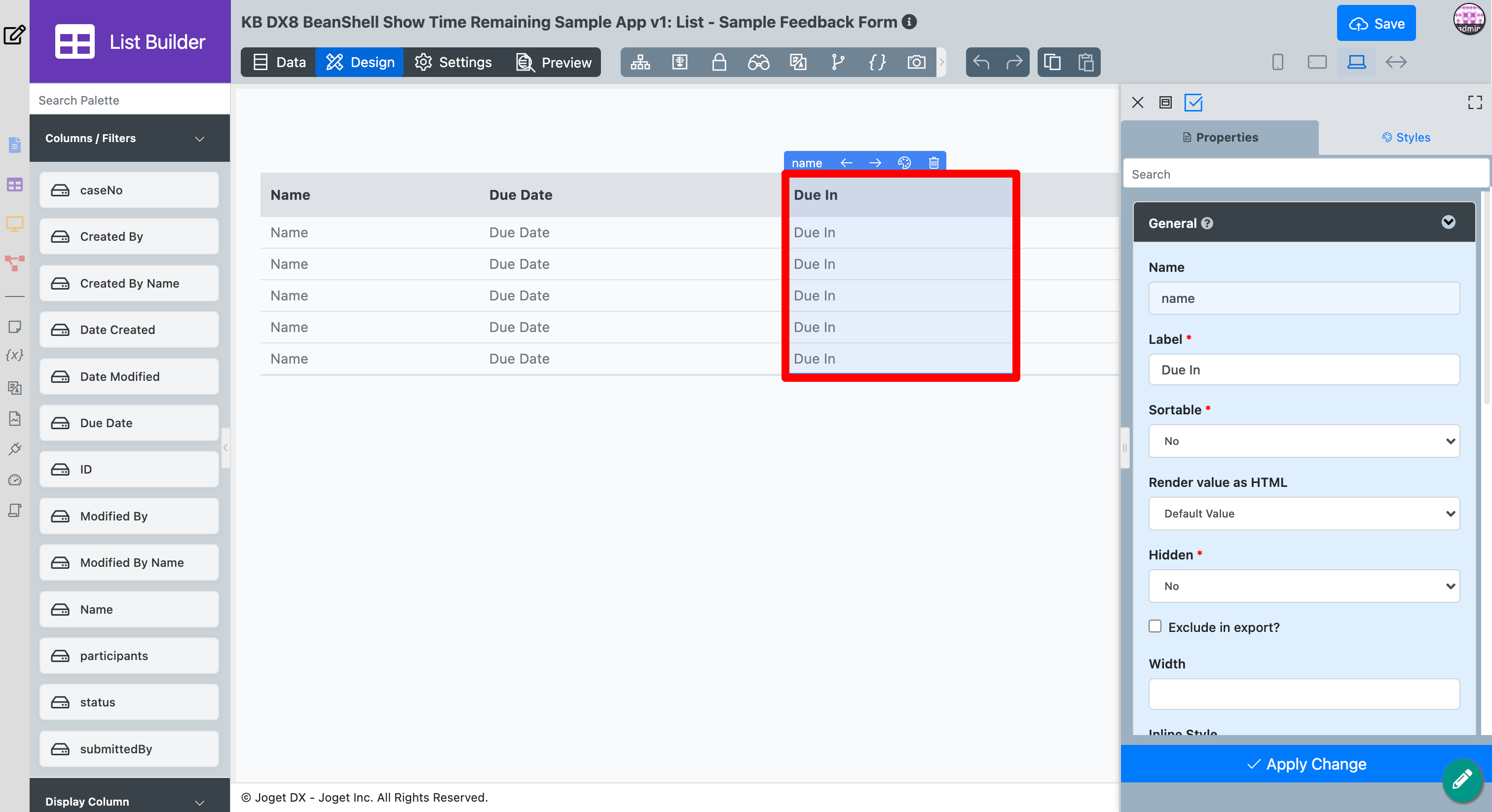Open the userview monitor sidebar icon

tap(14, 223)
